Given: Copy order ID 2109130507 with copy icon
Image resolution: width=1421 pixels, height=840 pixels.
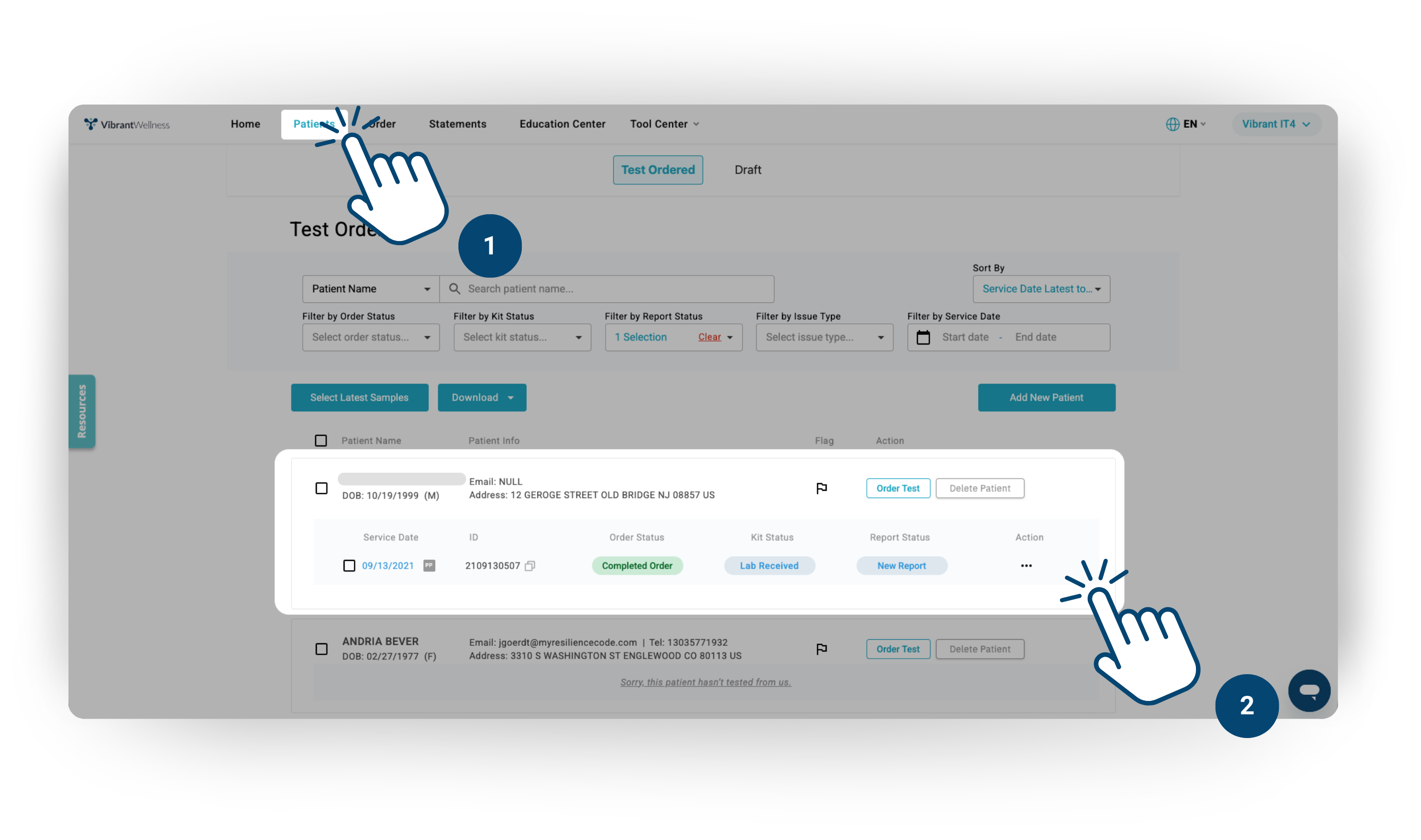Looking at the screenshot, I should pos(529,565).
